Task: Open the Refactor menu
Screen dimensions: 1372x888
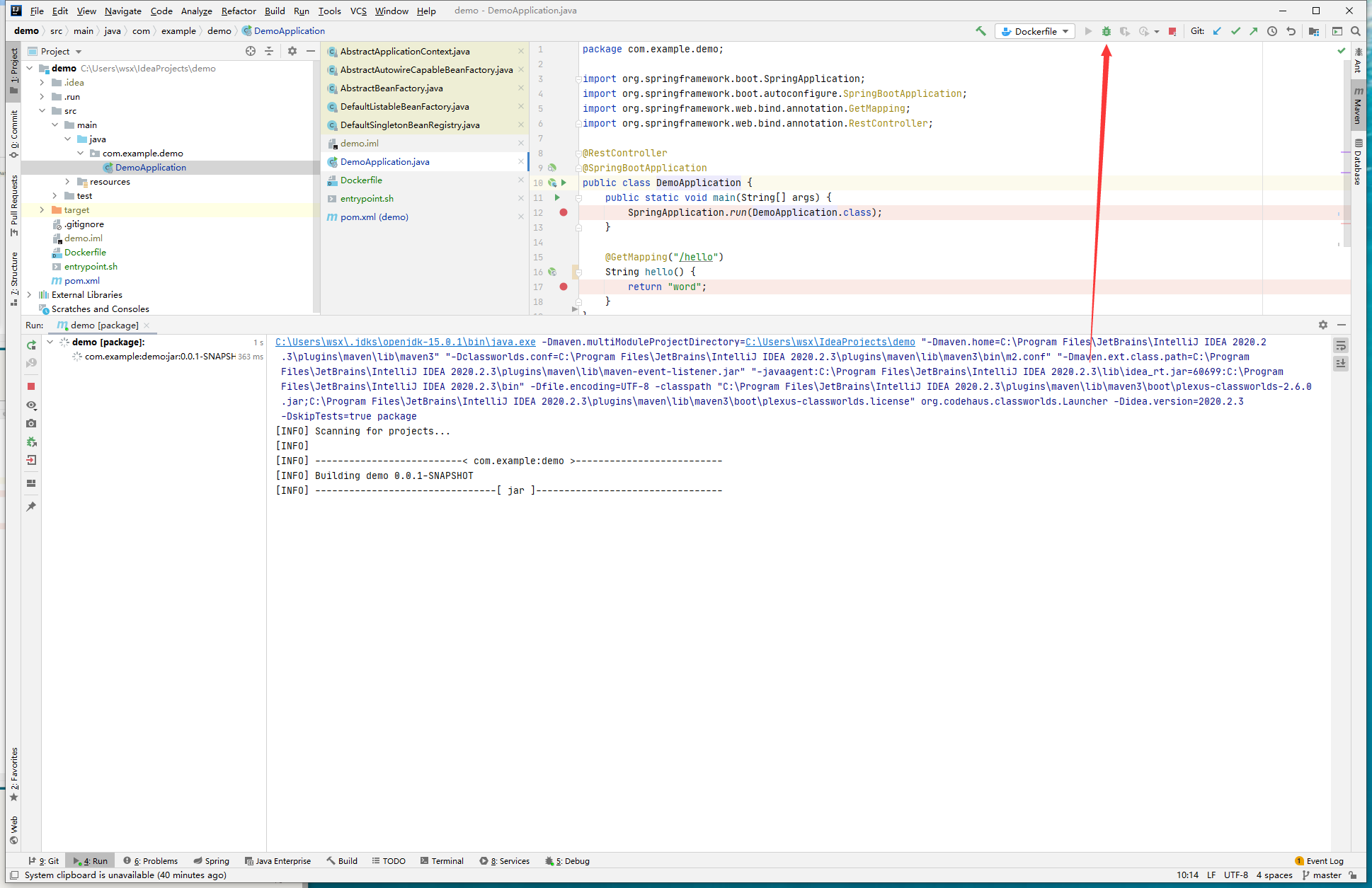Action: pos(239,11)
